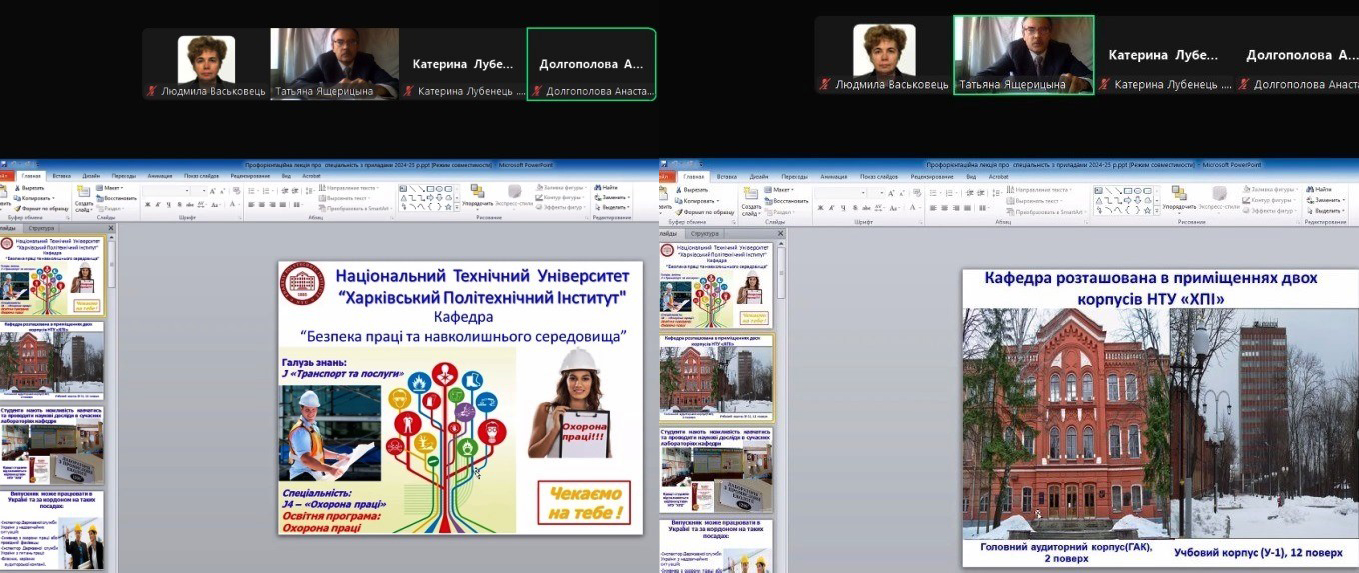1359x573 pixels.
Task: Select the text box shape in right PowerPoint gallery
Action: pyautogui.click(x=1099, y=190)
